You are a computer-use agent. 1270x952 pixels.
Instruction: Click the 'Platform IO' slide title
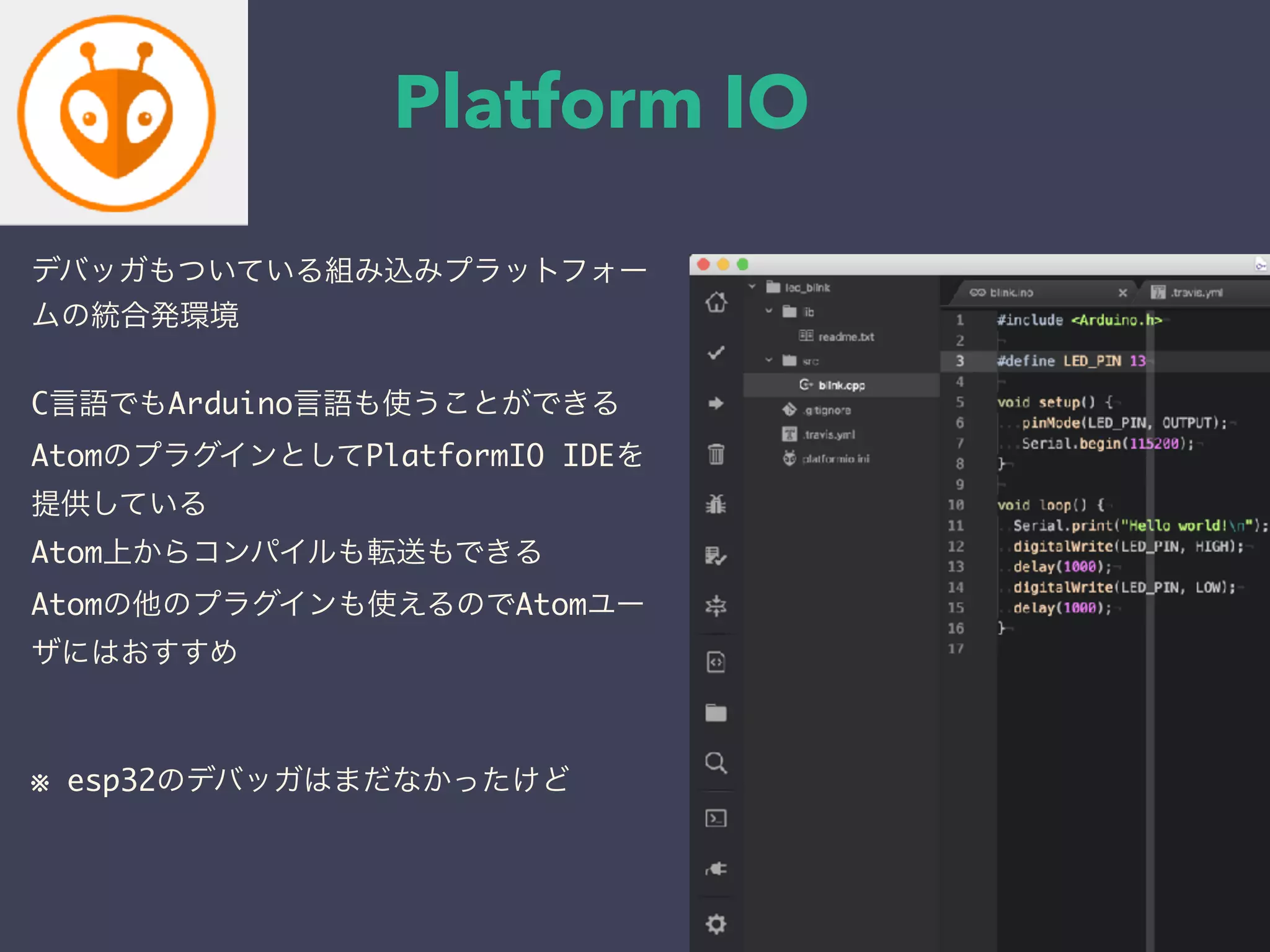click(602, 102)
